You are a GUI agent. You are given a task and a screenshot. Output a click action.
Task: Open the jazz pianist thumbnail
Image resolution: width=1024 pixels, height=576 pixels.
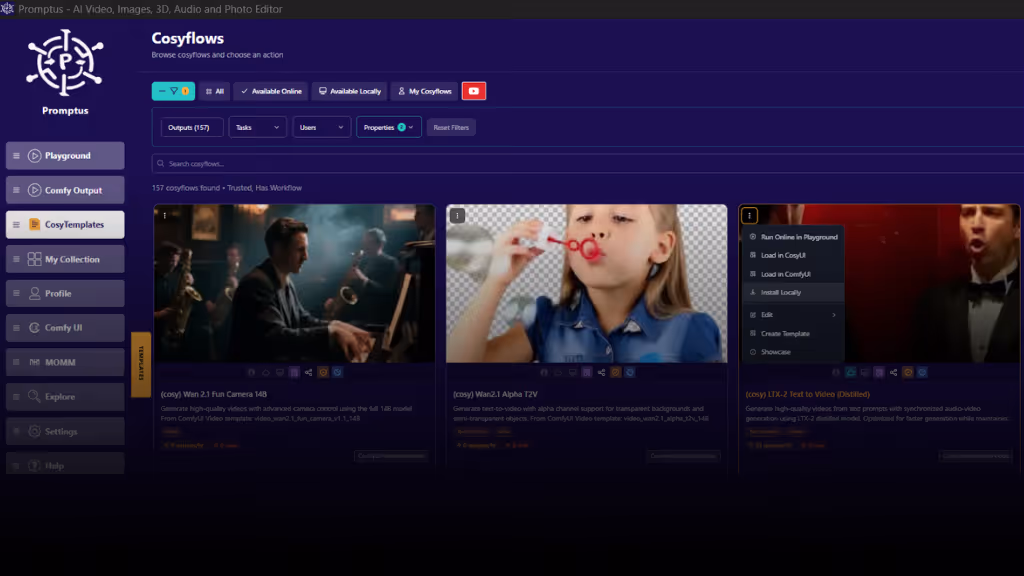[x=295, y=283]
